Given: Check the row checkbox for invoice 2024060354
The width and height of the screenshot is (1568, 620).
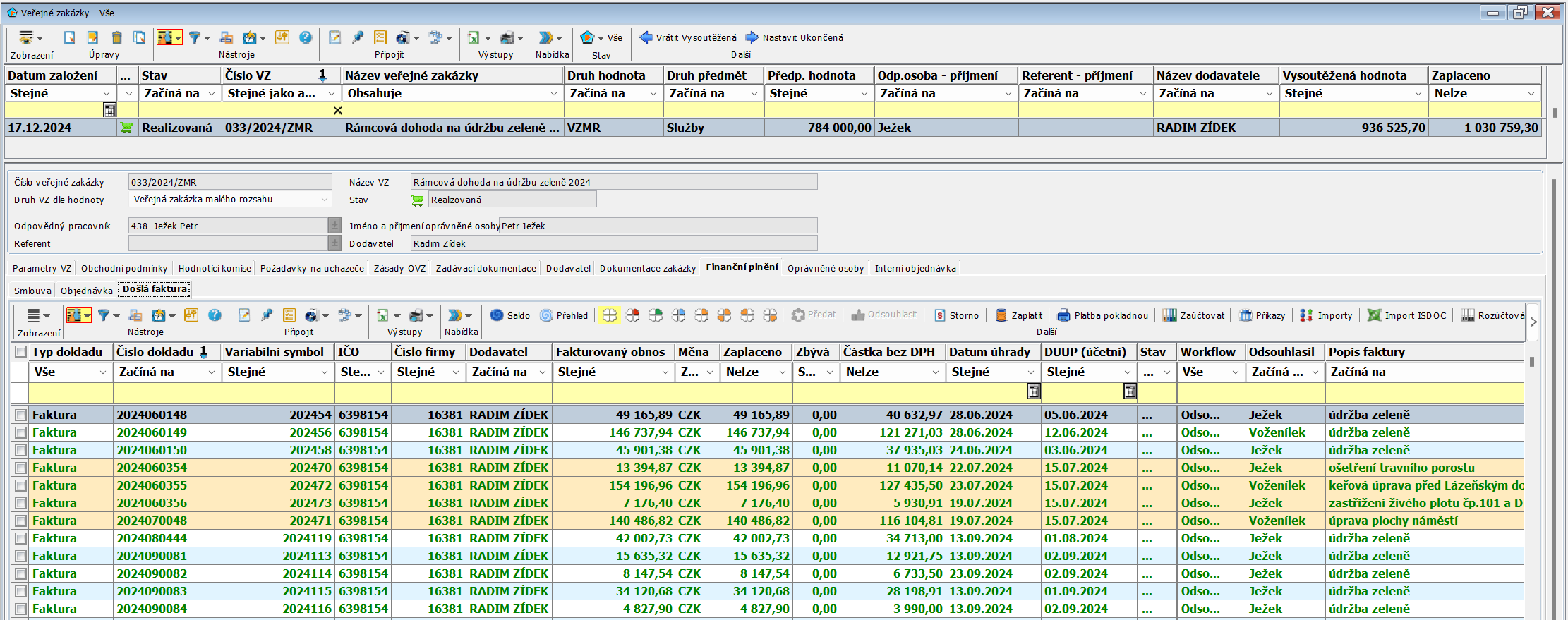Looking at the screenshot, I should click(20, 468).
